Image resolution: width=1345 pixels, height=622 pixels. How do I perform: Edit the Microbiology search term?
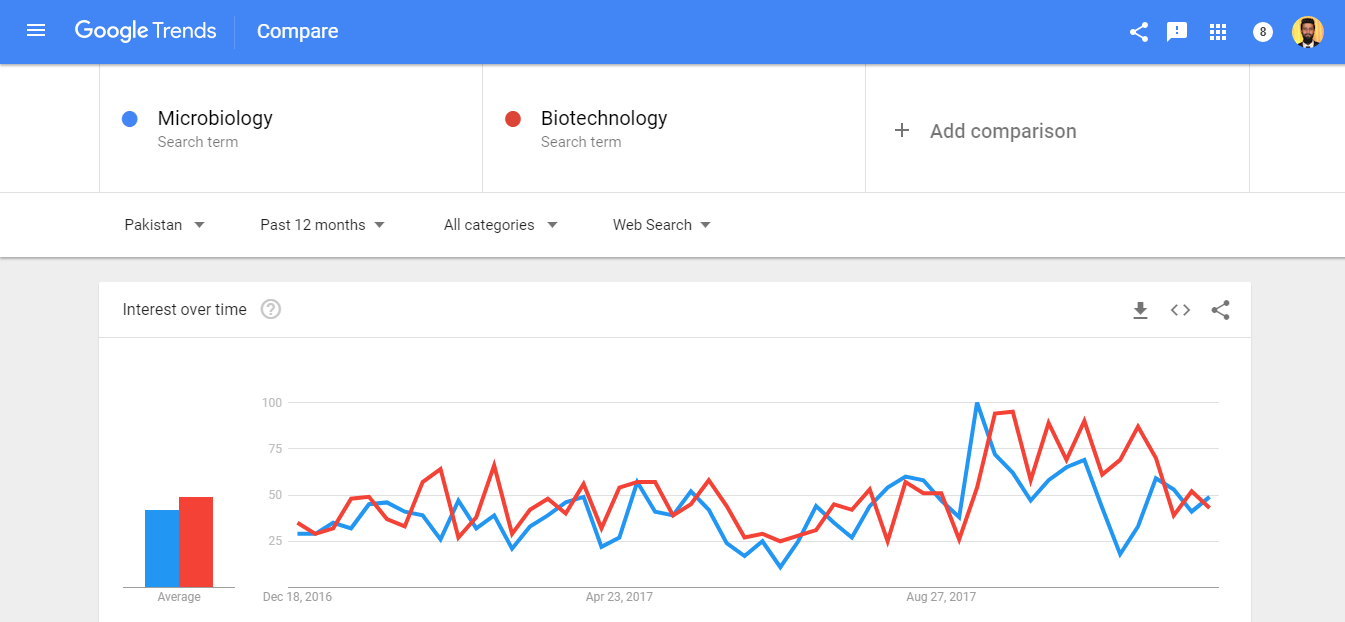215,119
